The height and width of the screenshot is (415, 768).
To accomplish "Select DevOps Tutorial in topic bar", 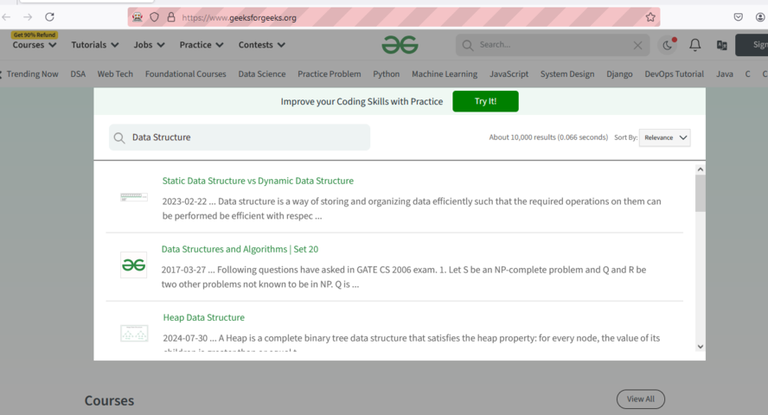I will (x=674, y=74).
